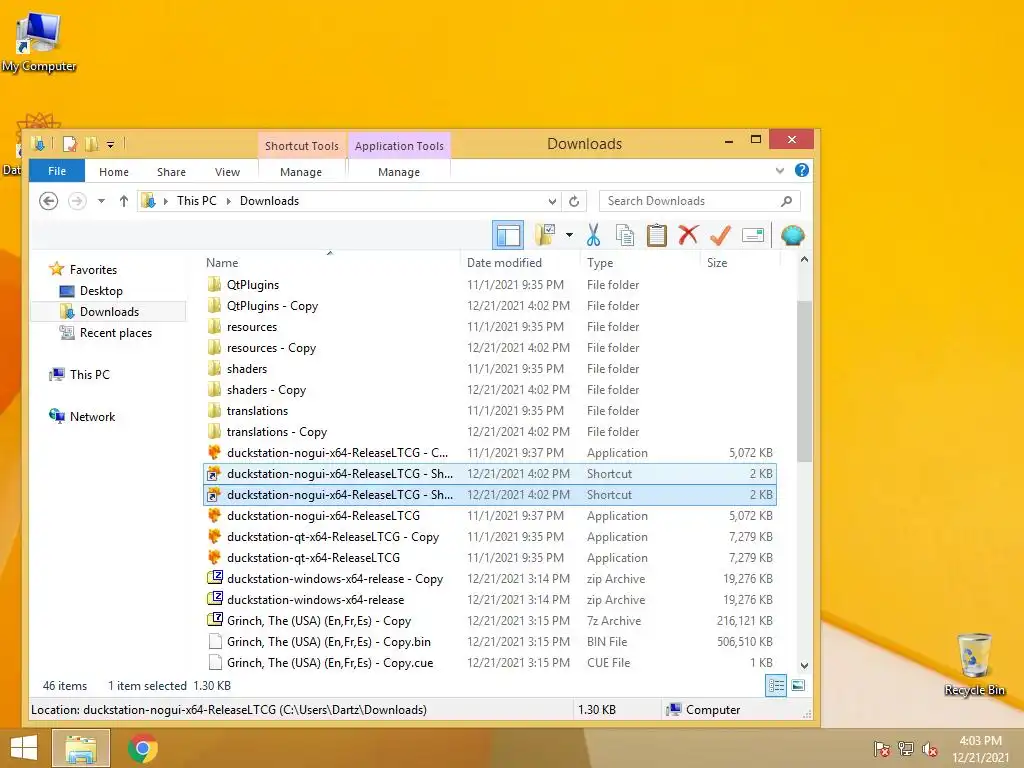The width and height of the screenshot is (1024, 768).
Task: Expand the dropdown arrow beside folder options
Action: point(569,235)
